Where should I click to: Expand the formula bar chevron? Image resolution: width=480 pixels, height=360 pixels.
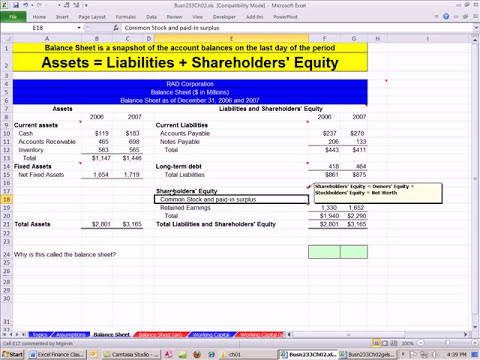click(476, 28)
